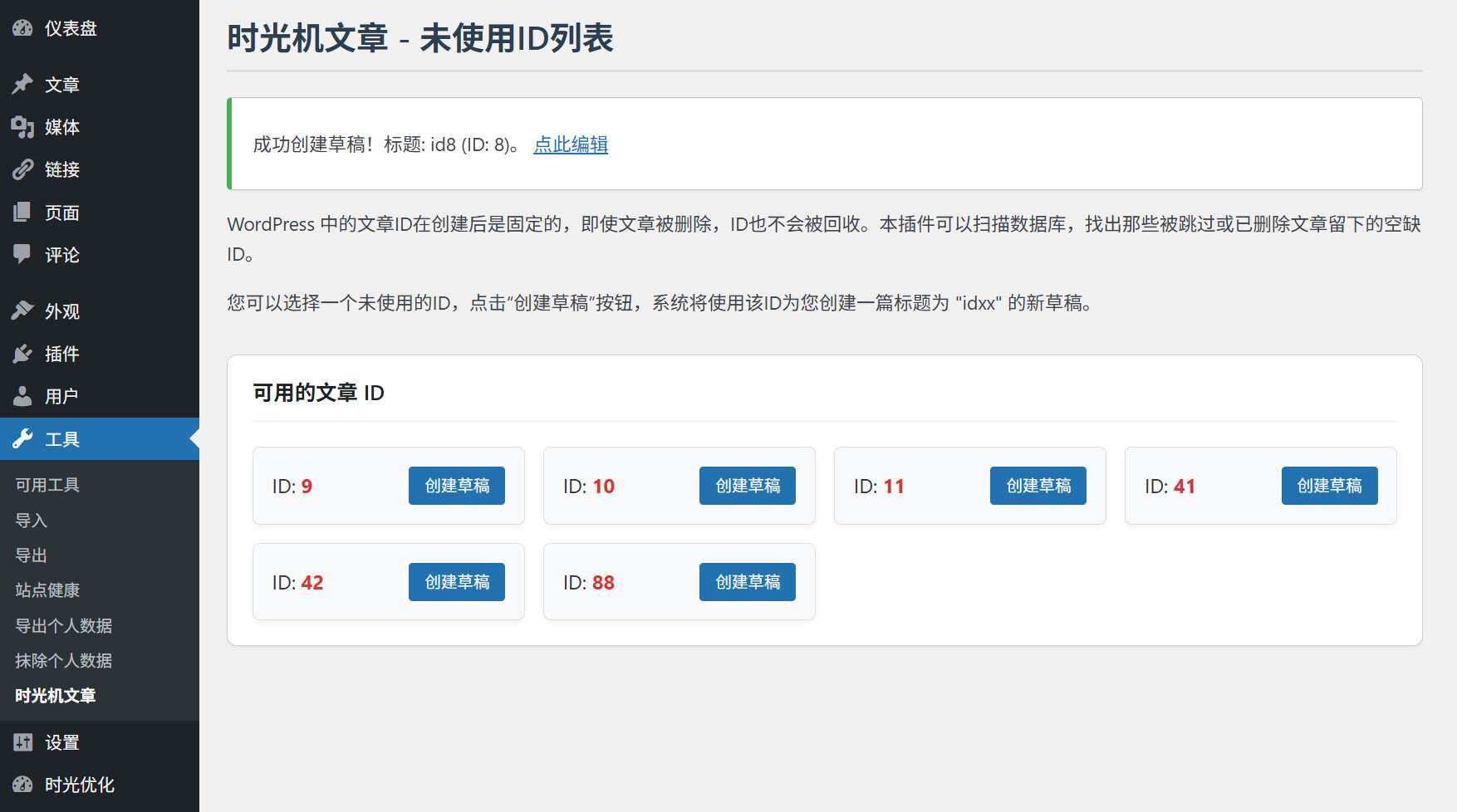Click the Comments speech bubble icon

(22, 254)
